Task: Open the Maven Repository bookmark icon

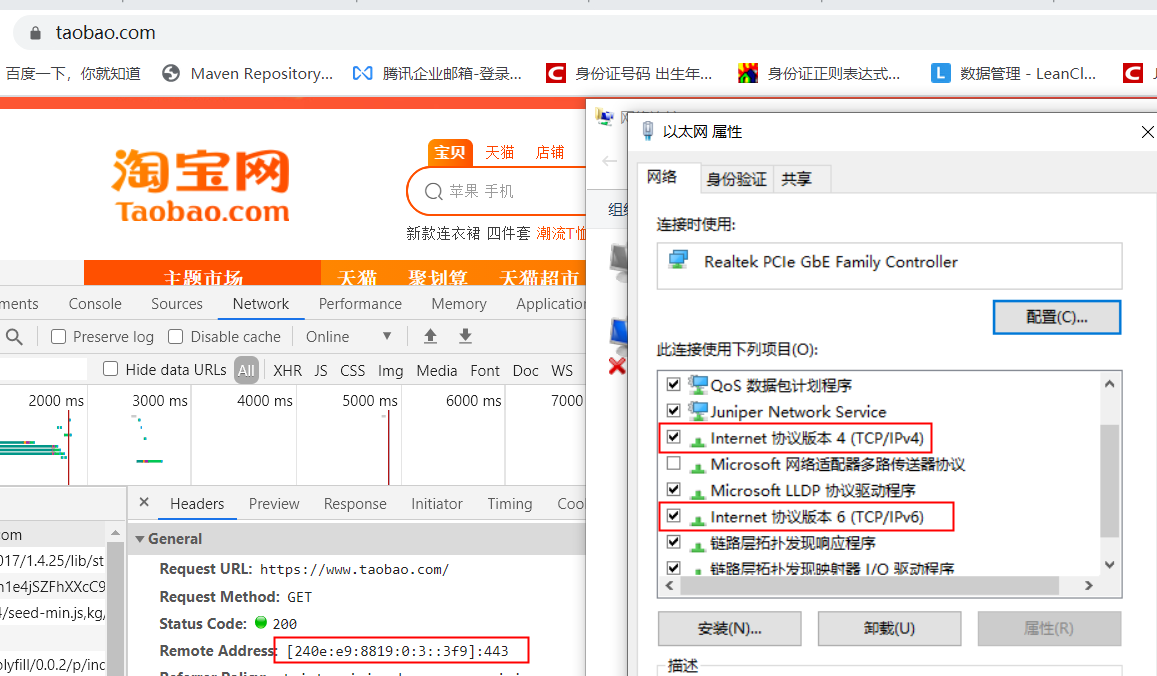Action: (x=171, y=73)
